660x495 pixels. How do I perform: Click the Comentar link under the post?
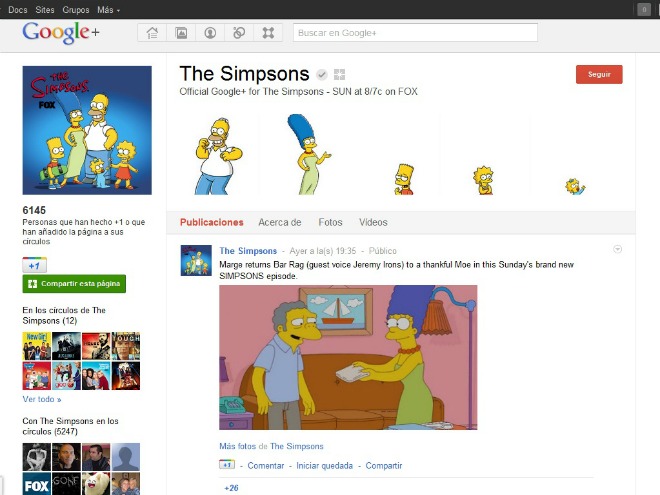(x=266, y=465)
